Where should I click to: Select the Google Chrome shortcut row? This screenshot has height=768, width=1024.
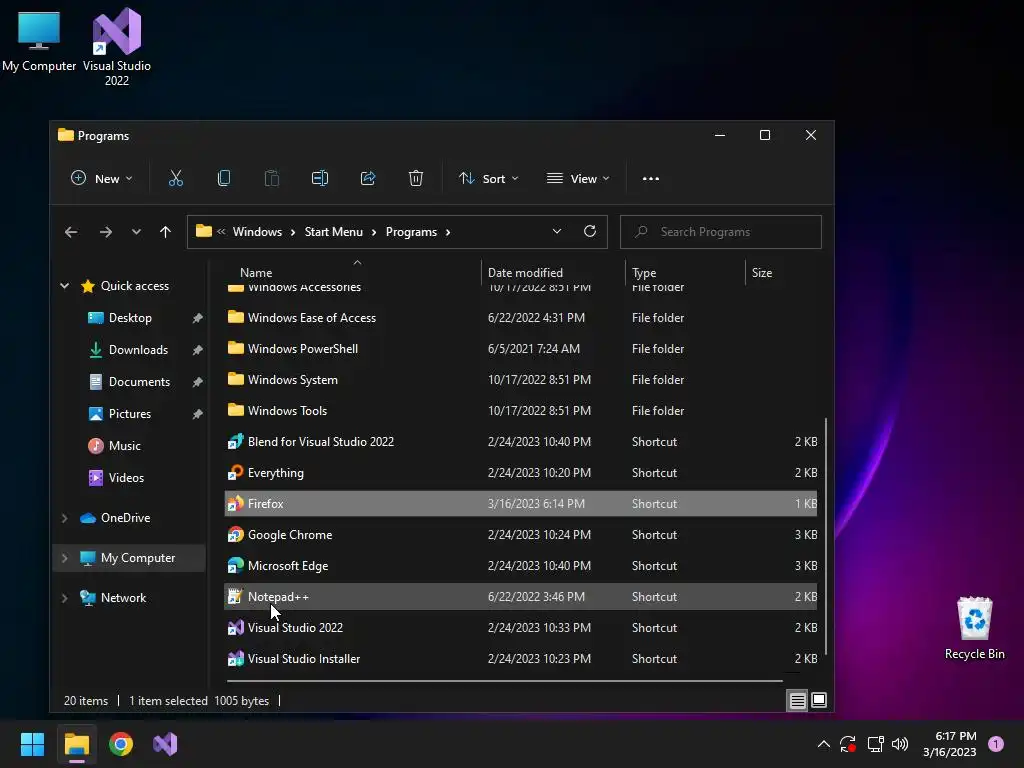click(520, 535)
